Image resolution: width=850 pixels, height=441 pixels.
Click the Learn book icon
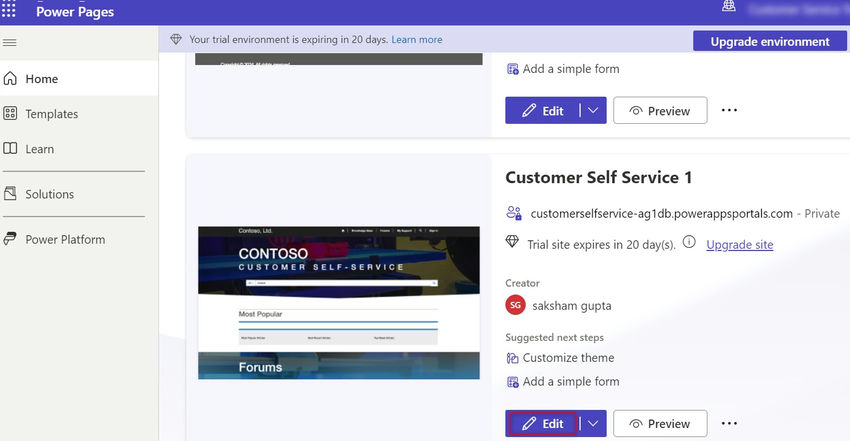[x=10, y=148]
